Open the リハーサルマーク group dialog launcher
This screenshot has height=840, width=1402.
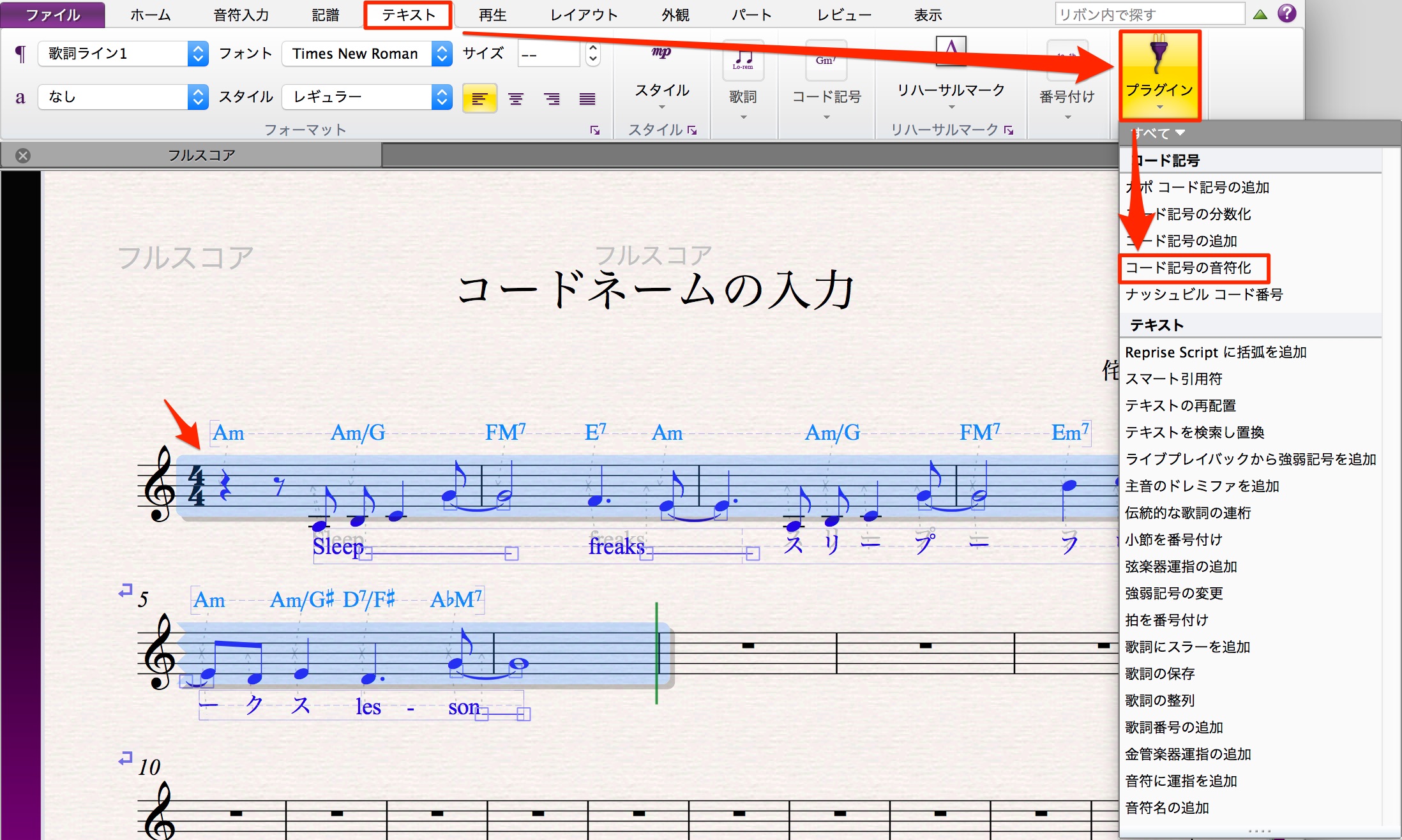point(1009,130)
